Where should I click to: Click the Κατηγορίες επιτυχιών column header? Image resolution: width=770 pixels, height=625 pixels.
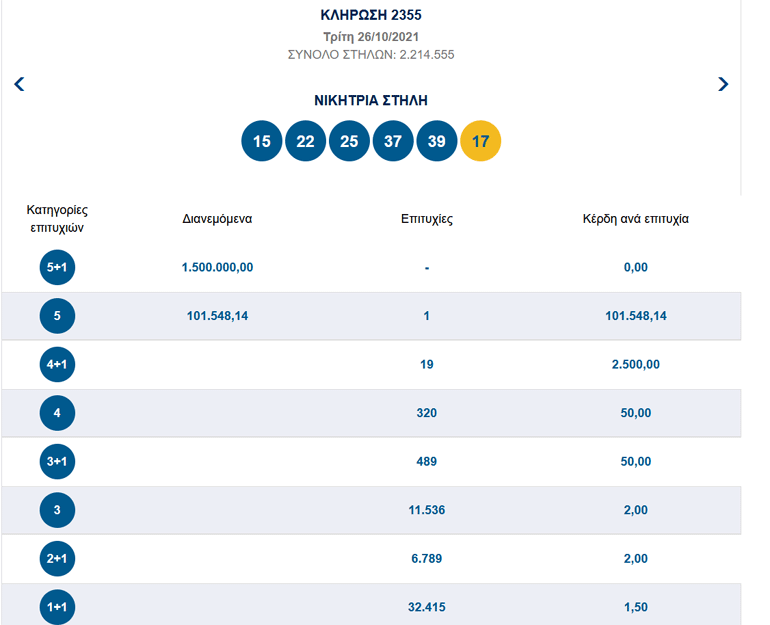click(57, 219)
